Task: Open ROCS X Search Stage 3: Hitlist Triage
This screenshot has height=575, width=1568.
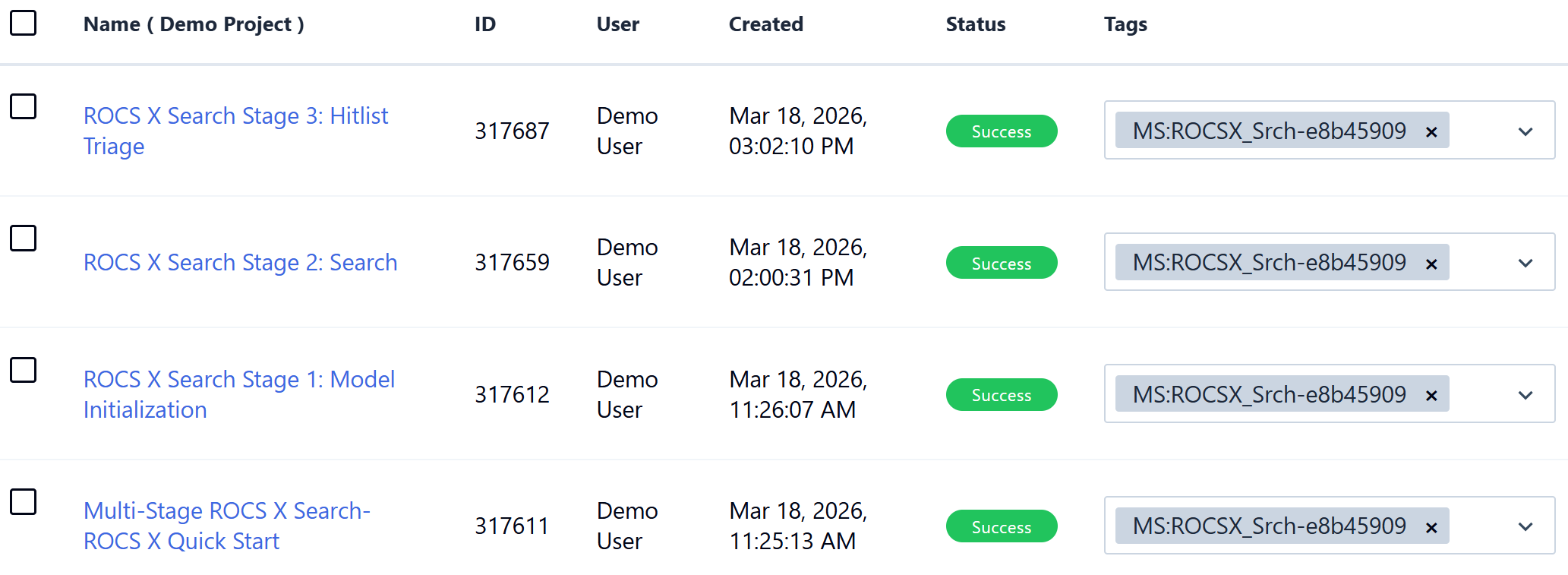Action: 235,116
